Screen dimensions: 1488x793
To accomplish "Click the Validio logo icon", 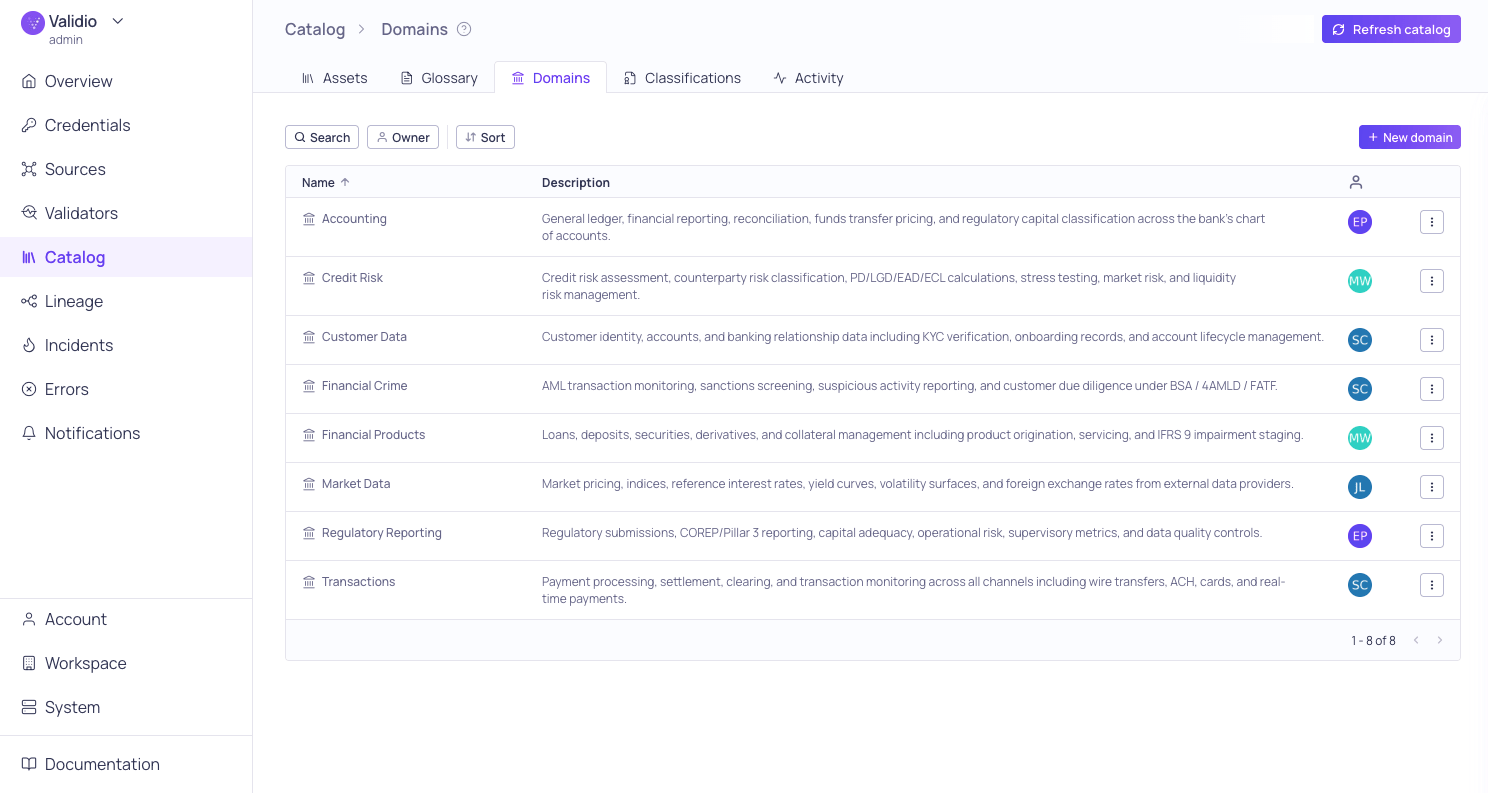I will pos(33,23).
